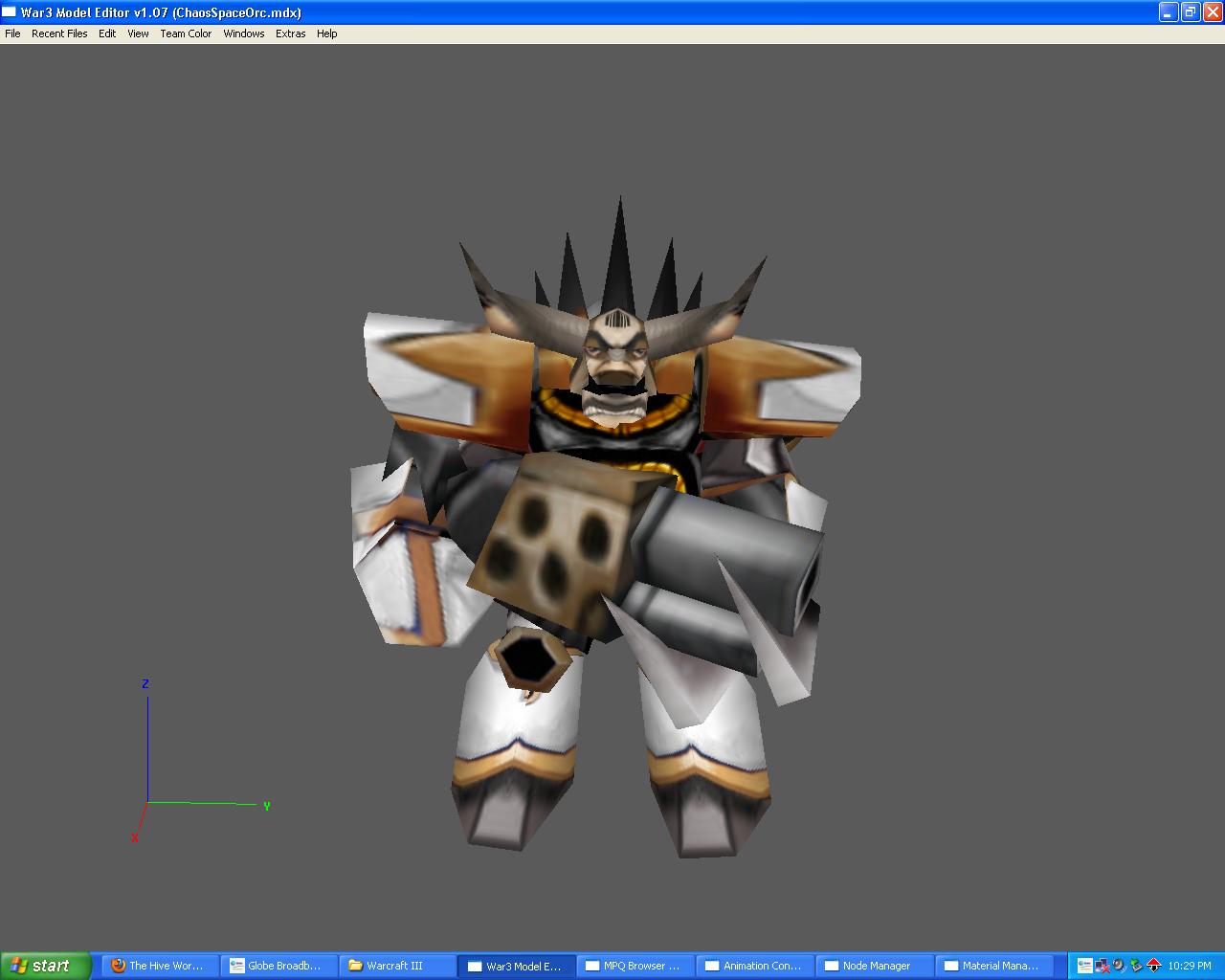The height and width of the screenshot is (980, 1225).
Task: Open the Warcraft III folder taskbar item
Action: [397, 966]
